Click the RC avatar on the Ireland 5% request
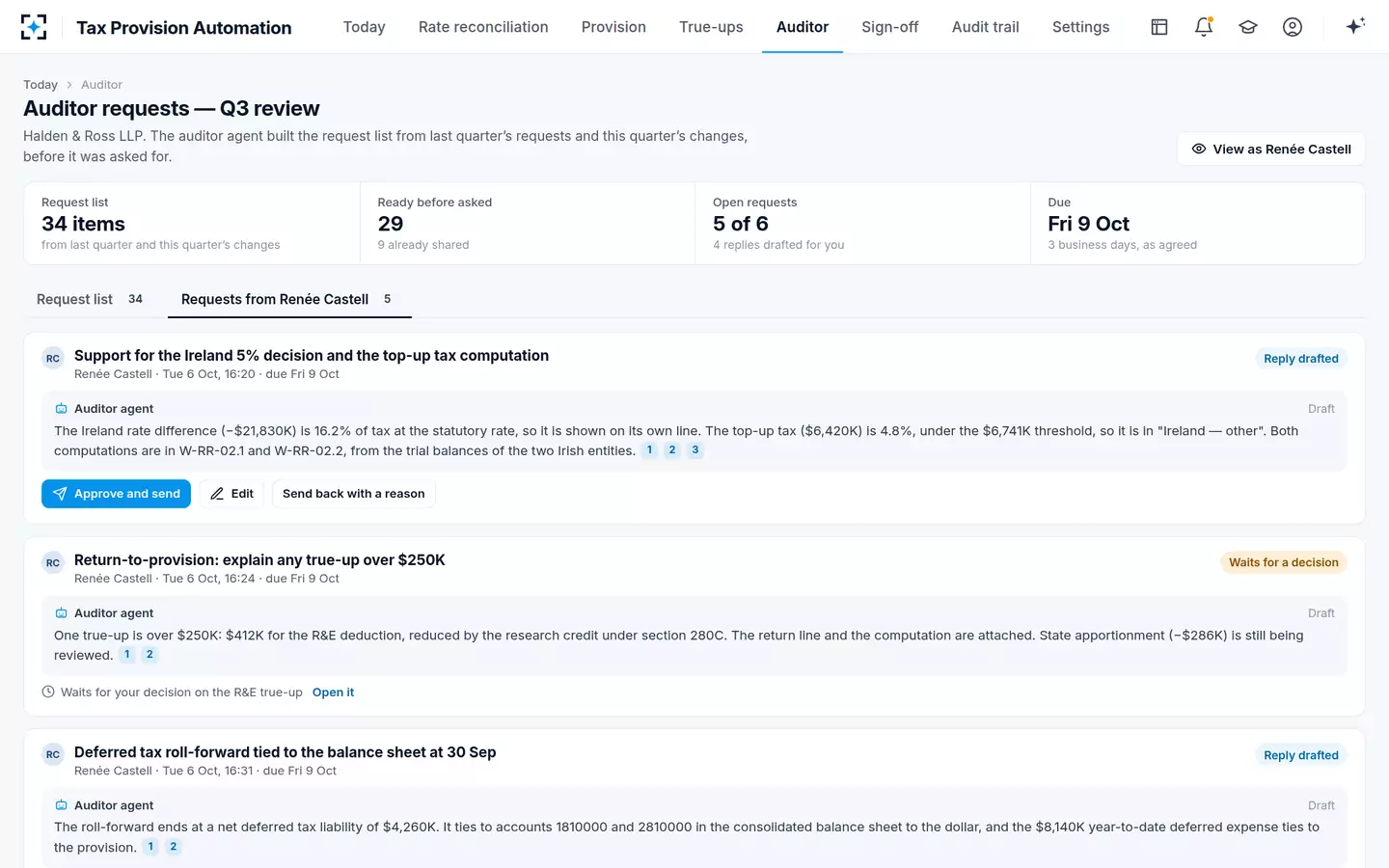Screen dimensions: 1389x868 pyautogui.click(x=53, y=359)
